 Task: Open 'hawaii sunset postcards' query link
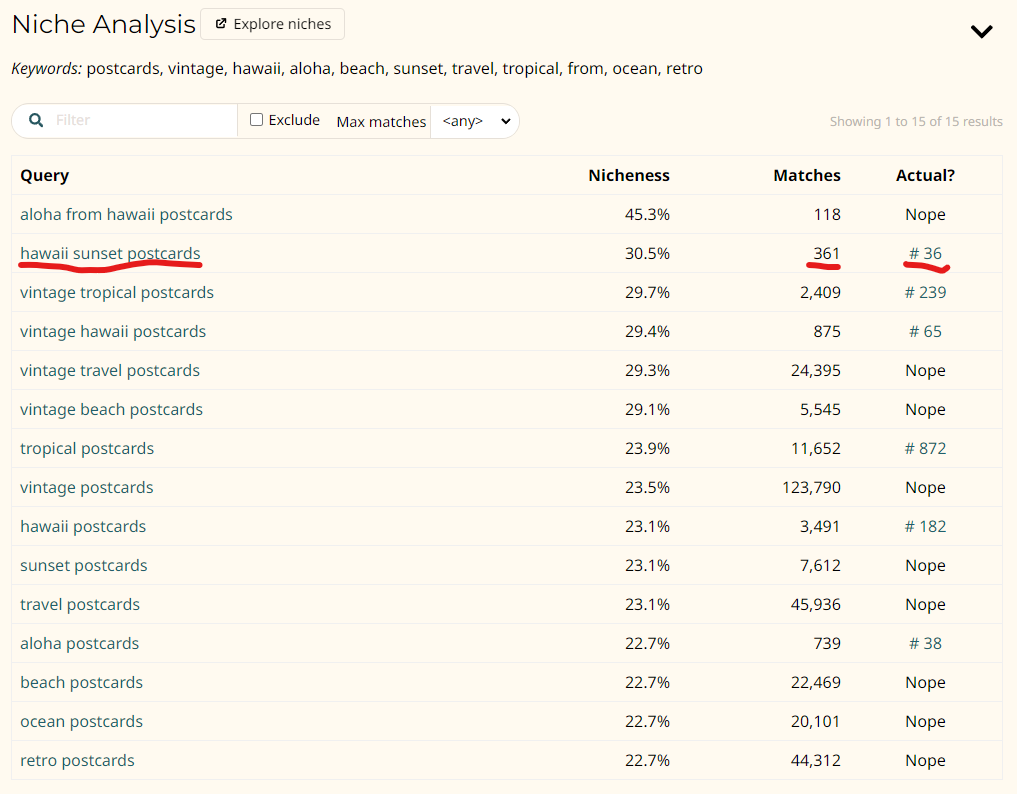tap(110, 254)
